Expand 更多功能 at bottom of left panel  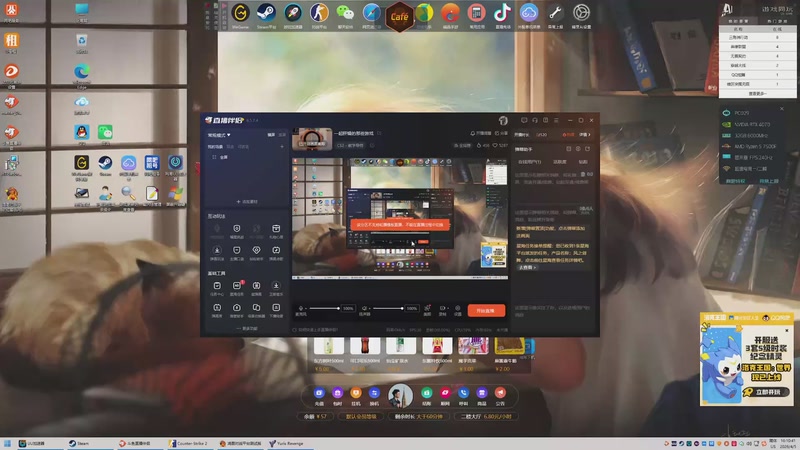[x=247, y=329]
